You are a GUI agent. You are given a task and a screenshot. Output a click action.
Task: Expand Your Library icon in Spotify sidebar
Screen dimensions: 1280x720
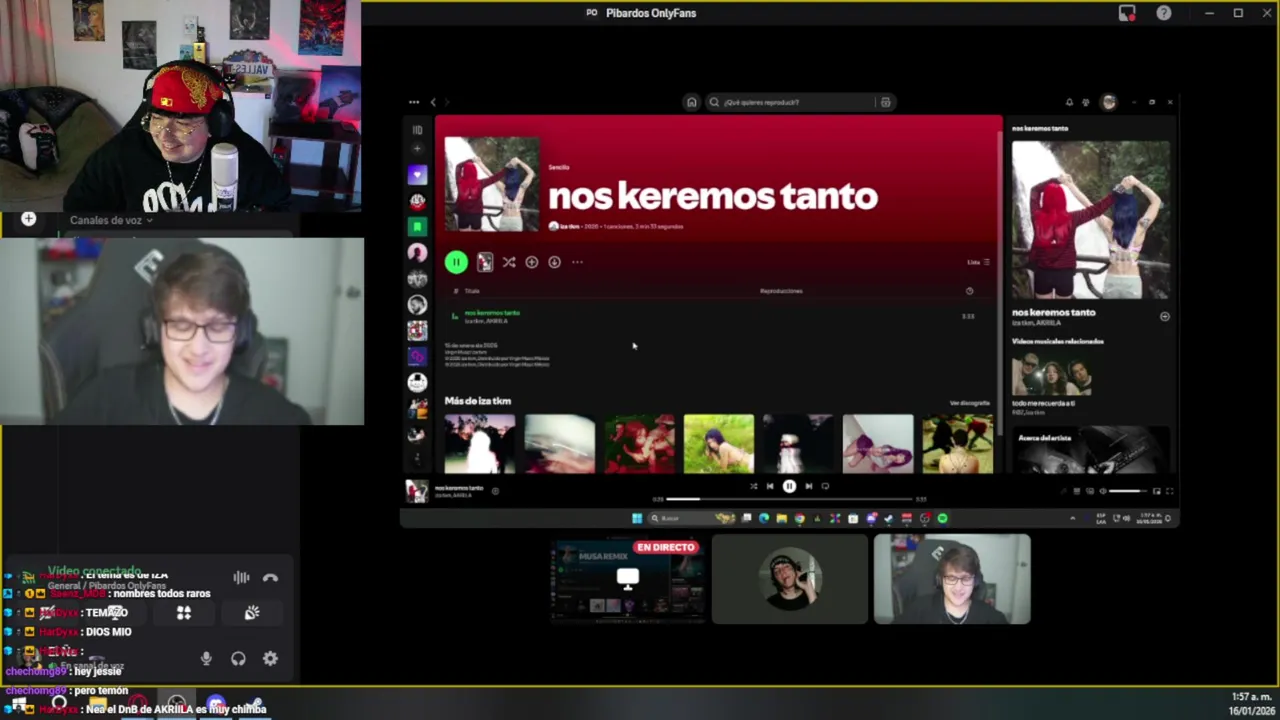click(x=417, y=130)
